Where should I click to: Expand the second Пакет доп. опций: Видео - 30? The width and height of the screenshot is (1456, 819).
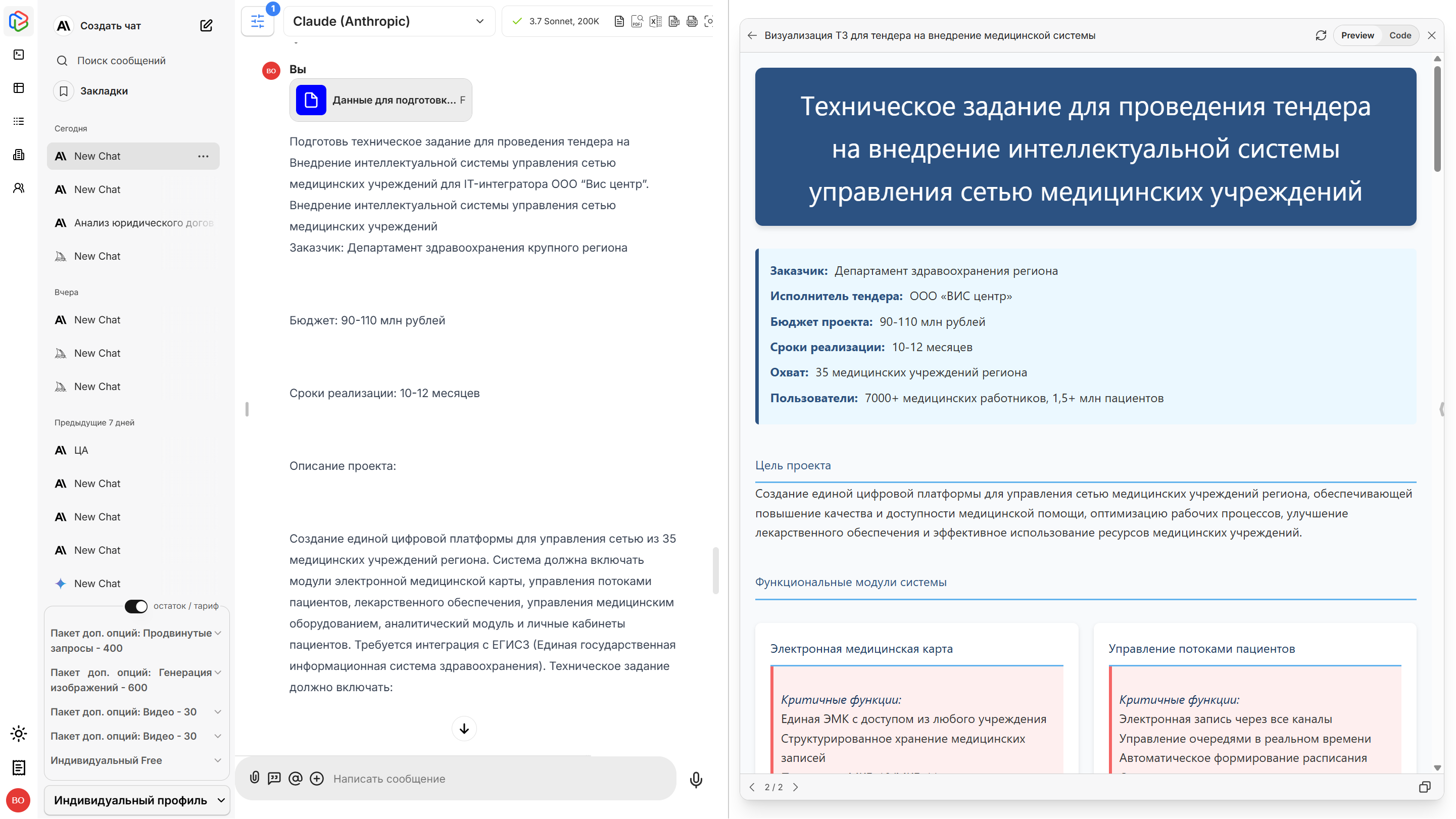tap(136, 737)
